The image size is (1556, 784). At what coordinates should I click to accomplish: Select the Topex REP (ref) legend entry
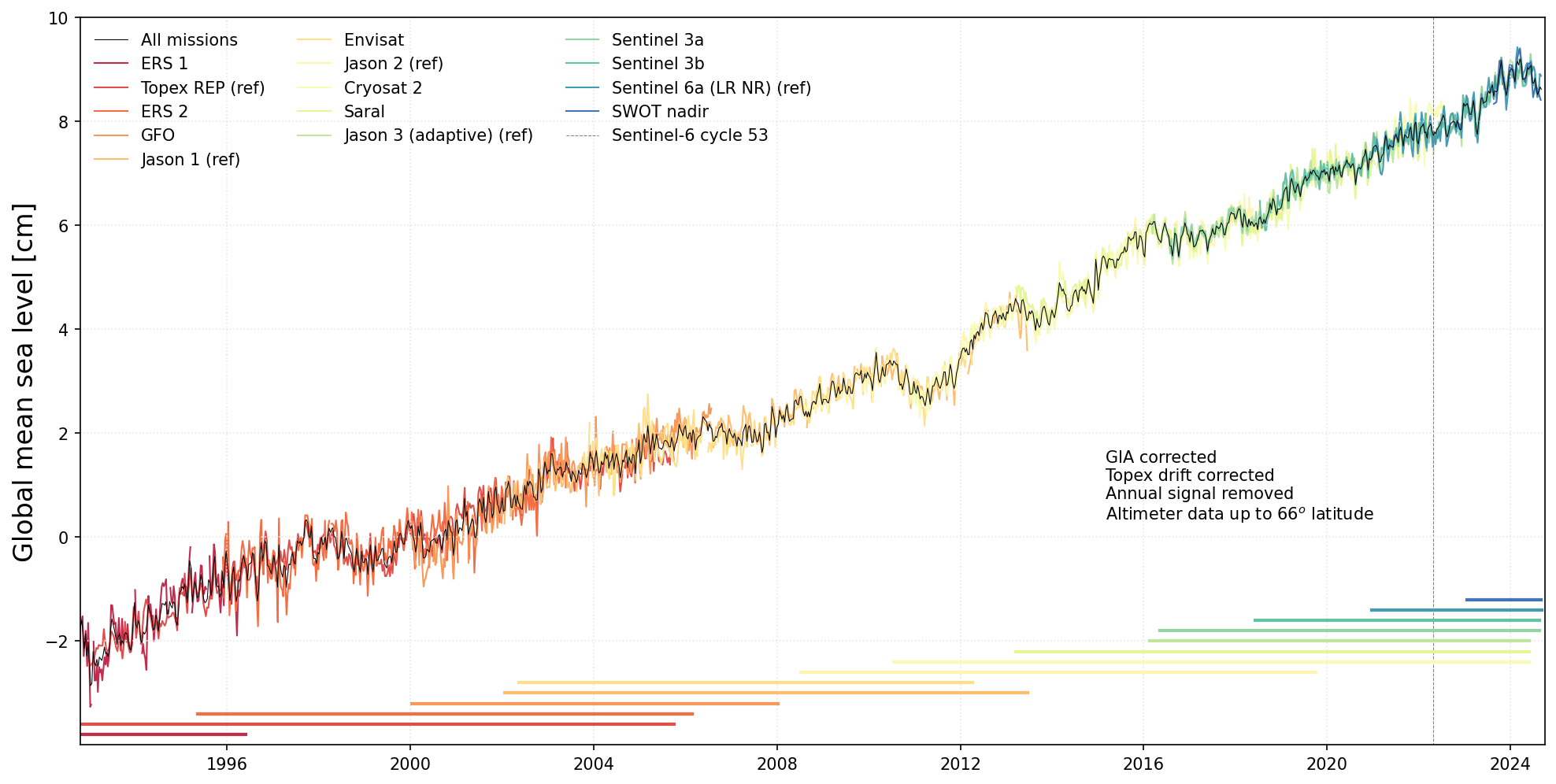(x=202, y=88)
